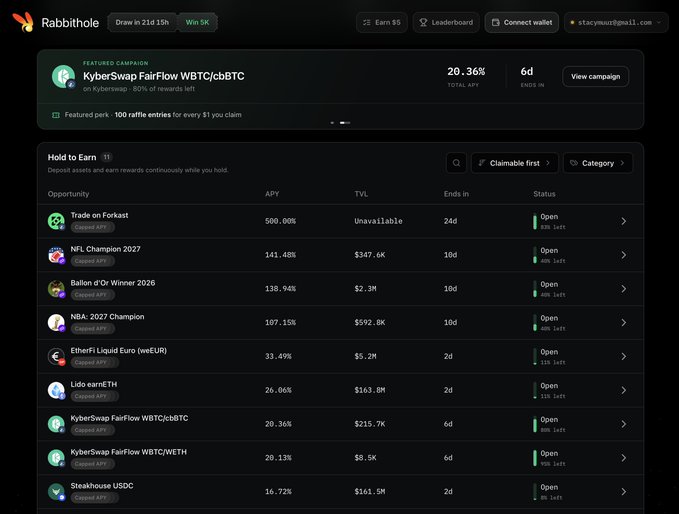Open the Ballon d'Or Winner row chevron

click(624, 289)
